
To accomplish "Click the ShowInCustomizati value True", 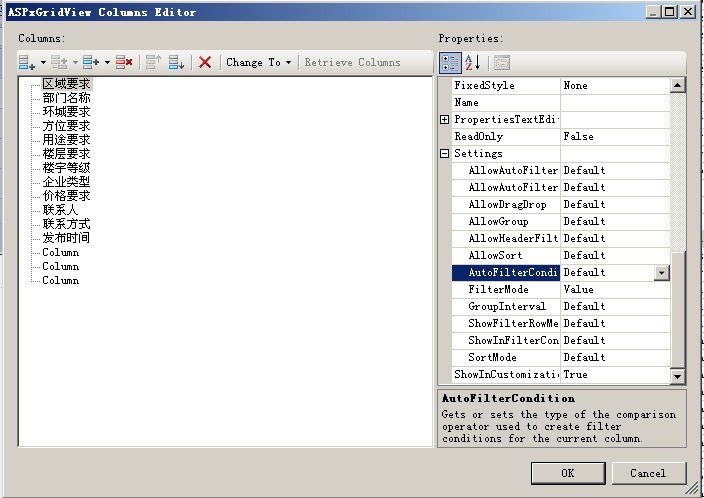I will tap(615, 375).
